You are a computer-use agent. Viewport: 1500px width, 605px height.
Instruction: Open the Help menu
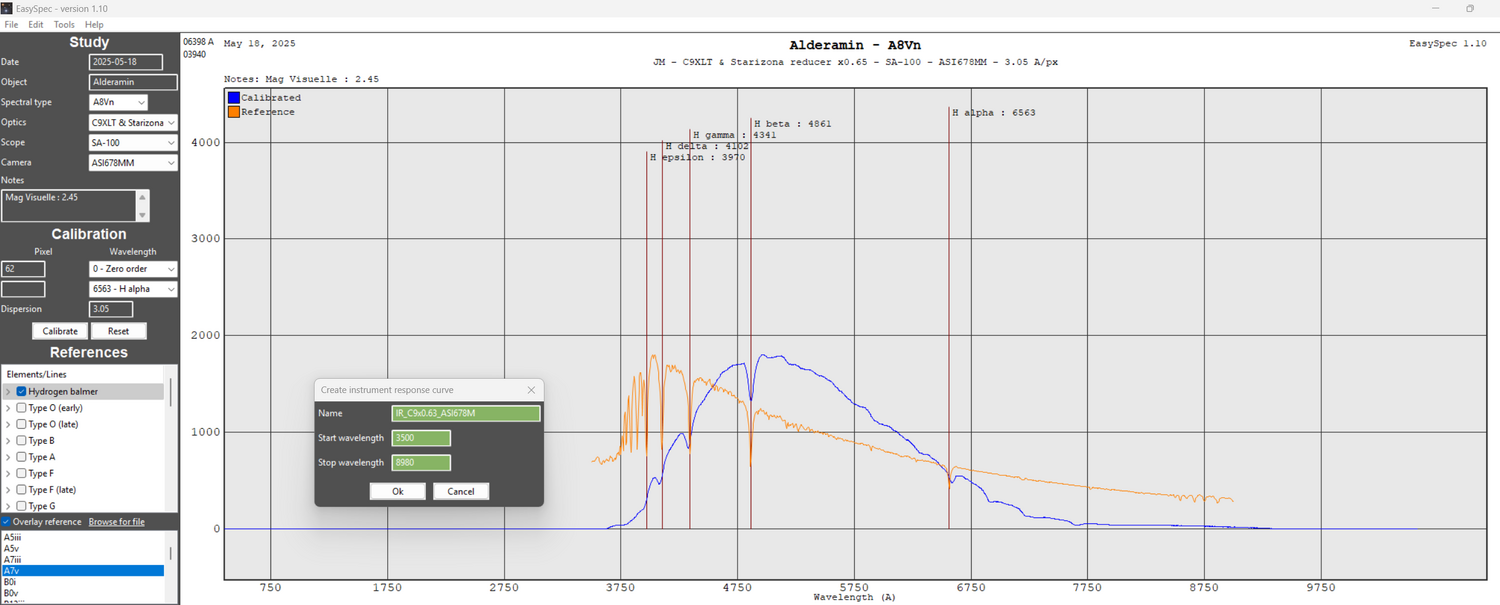pos(94,24)
